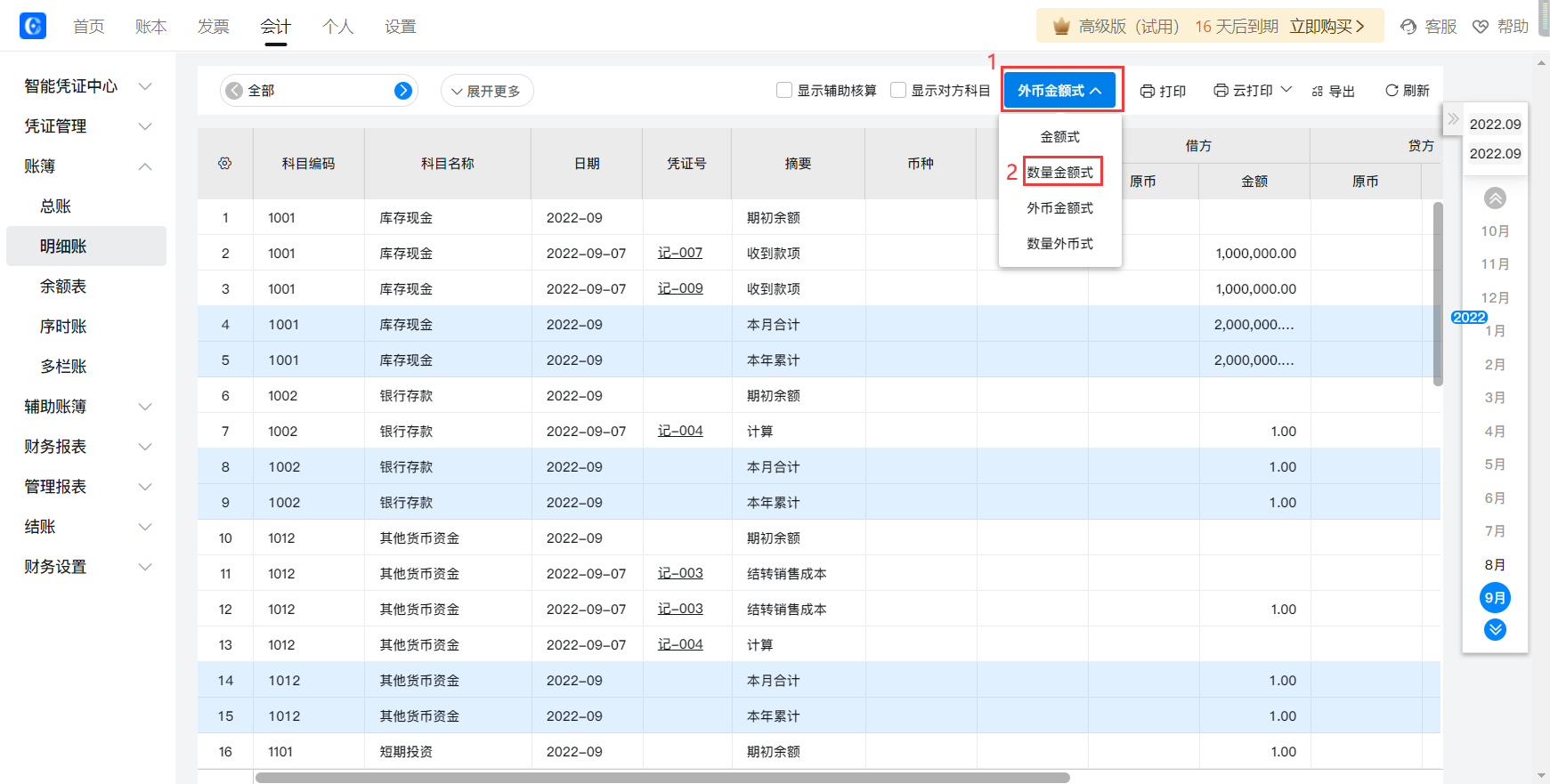Jump up with the round up-arrow icon

pyautogui.click(x=1495, y=198)
